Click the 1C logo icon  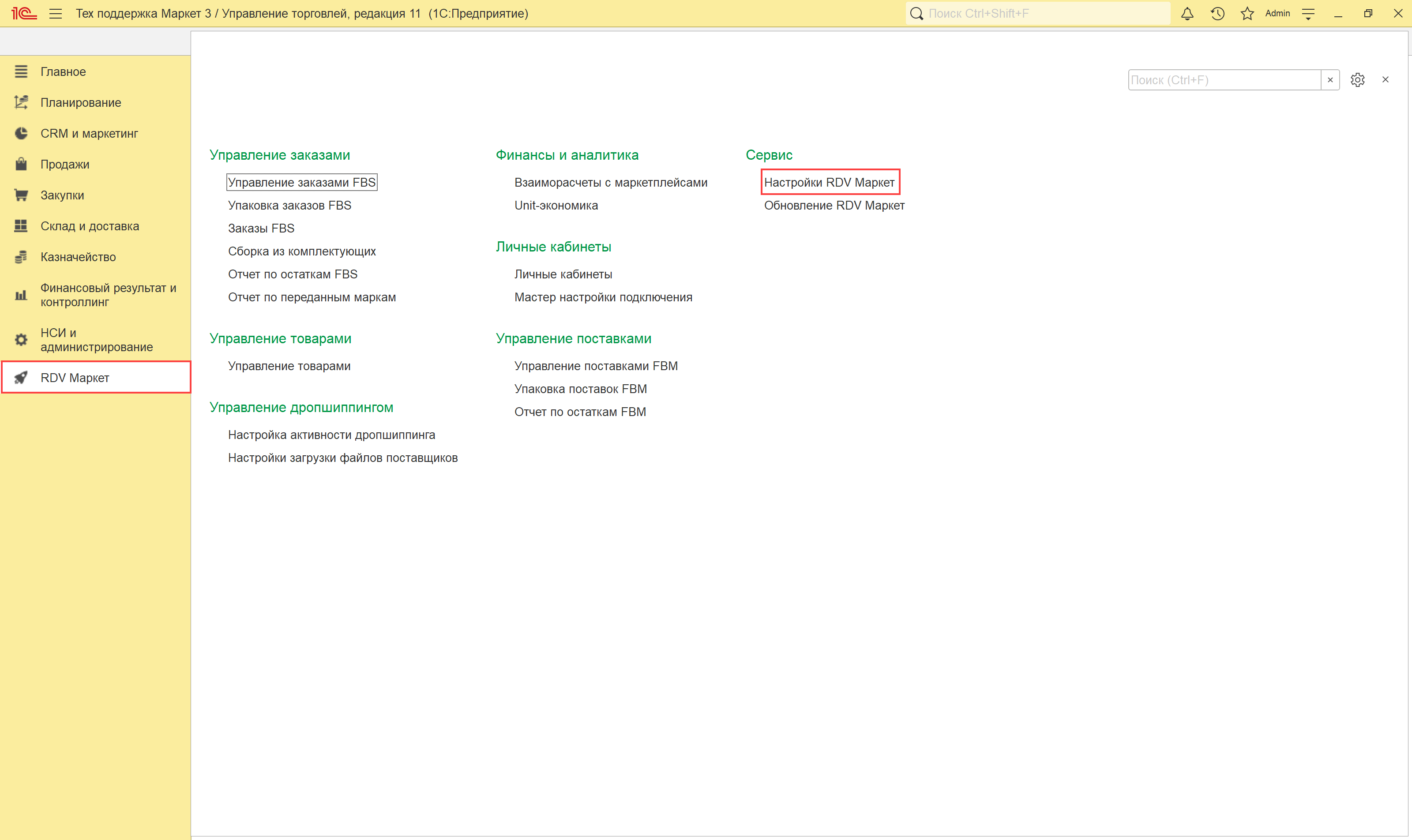[24, 14]
